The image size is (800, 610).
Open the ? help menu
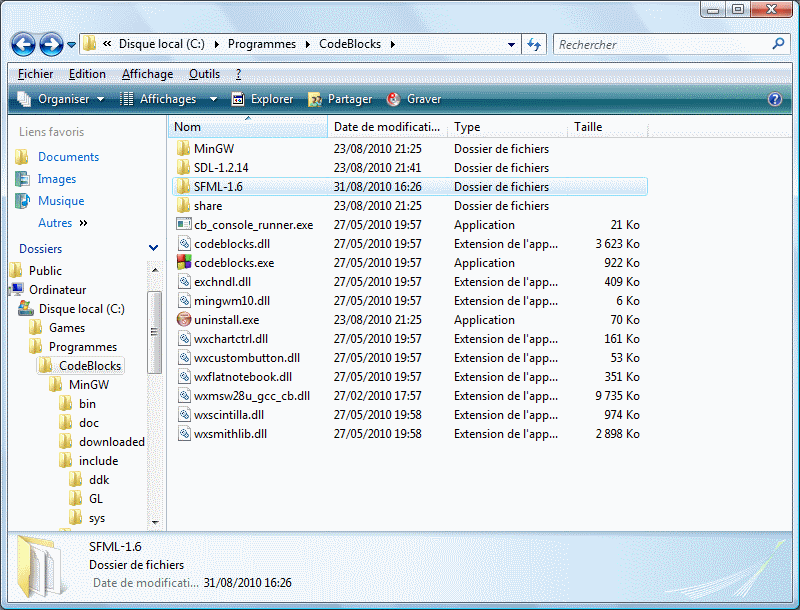point(238,74)
